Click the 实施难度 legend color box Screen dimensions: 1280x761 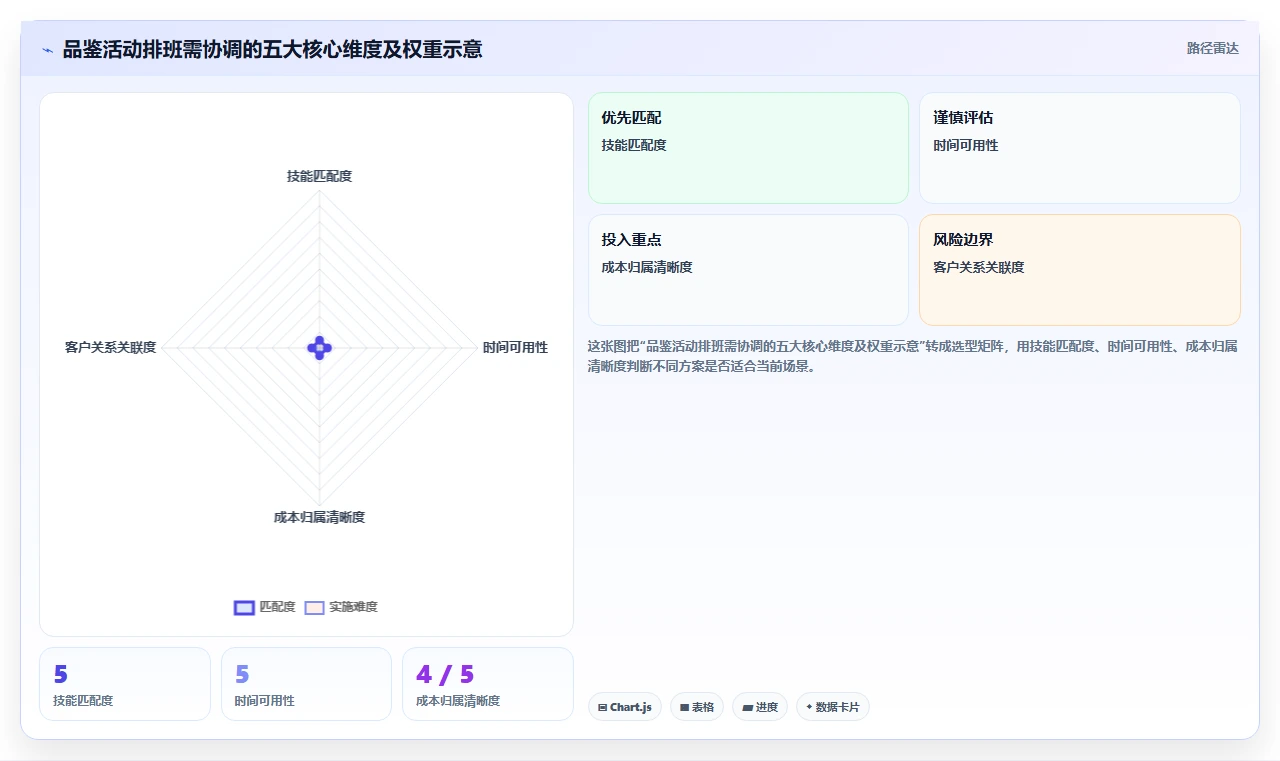(314, 607)
